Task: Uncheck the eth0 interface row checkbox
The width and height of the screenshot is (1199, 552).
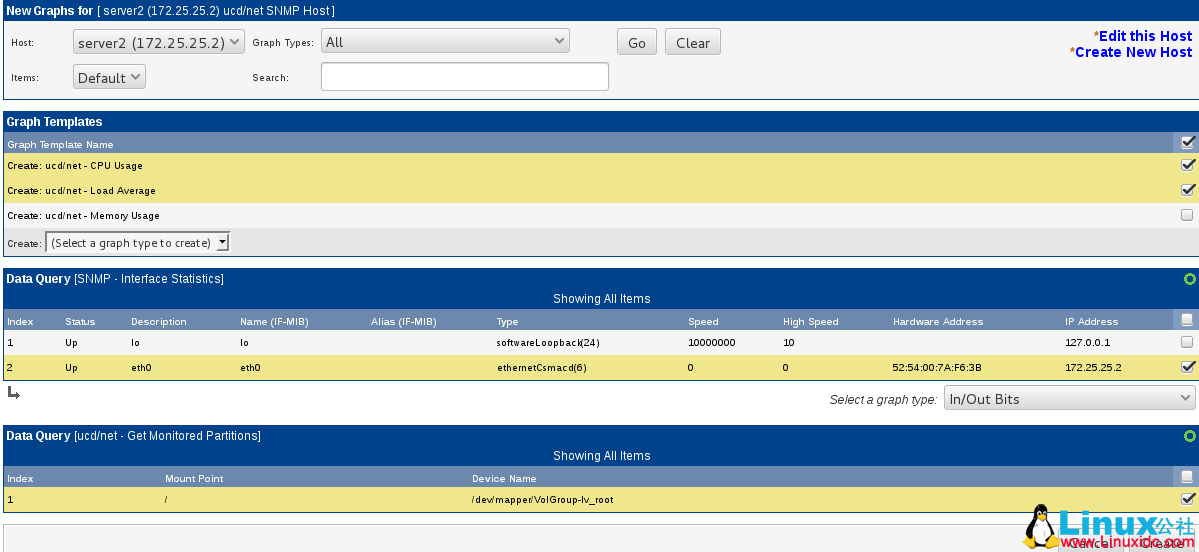Action: pyautogui.click(x=1187, y=367)
